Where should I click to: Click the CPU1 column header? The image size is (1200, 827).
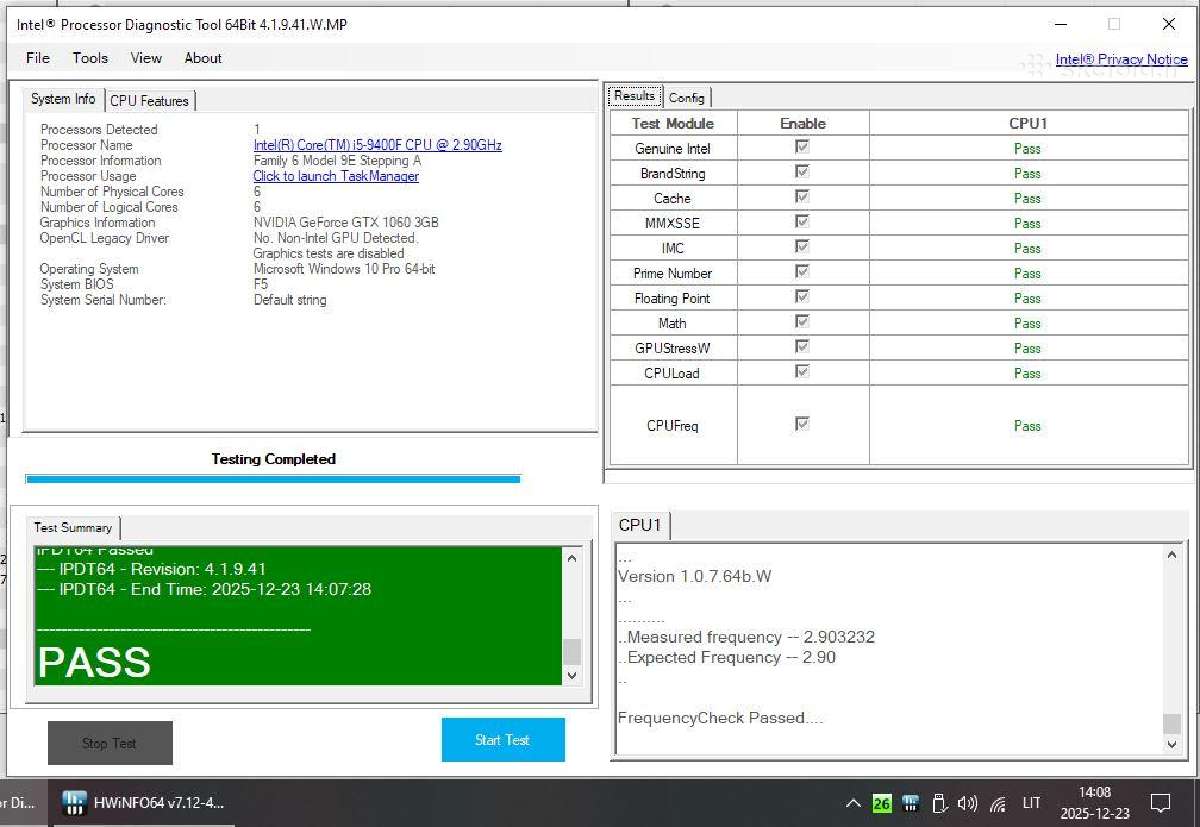[1028, 123]
